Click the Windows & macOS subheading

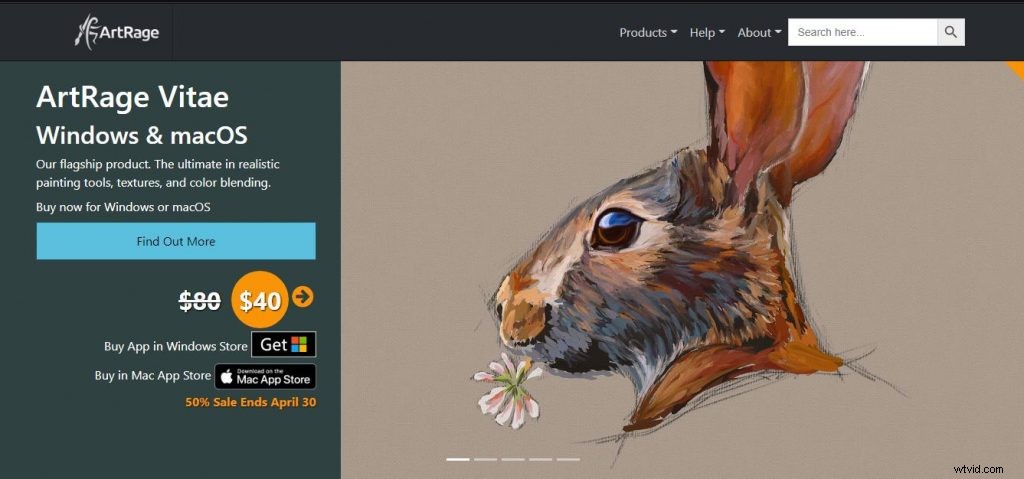click(x=142, y=135)
